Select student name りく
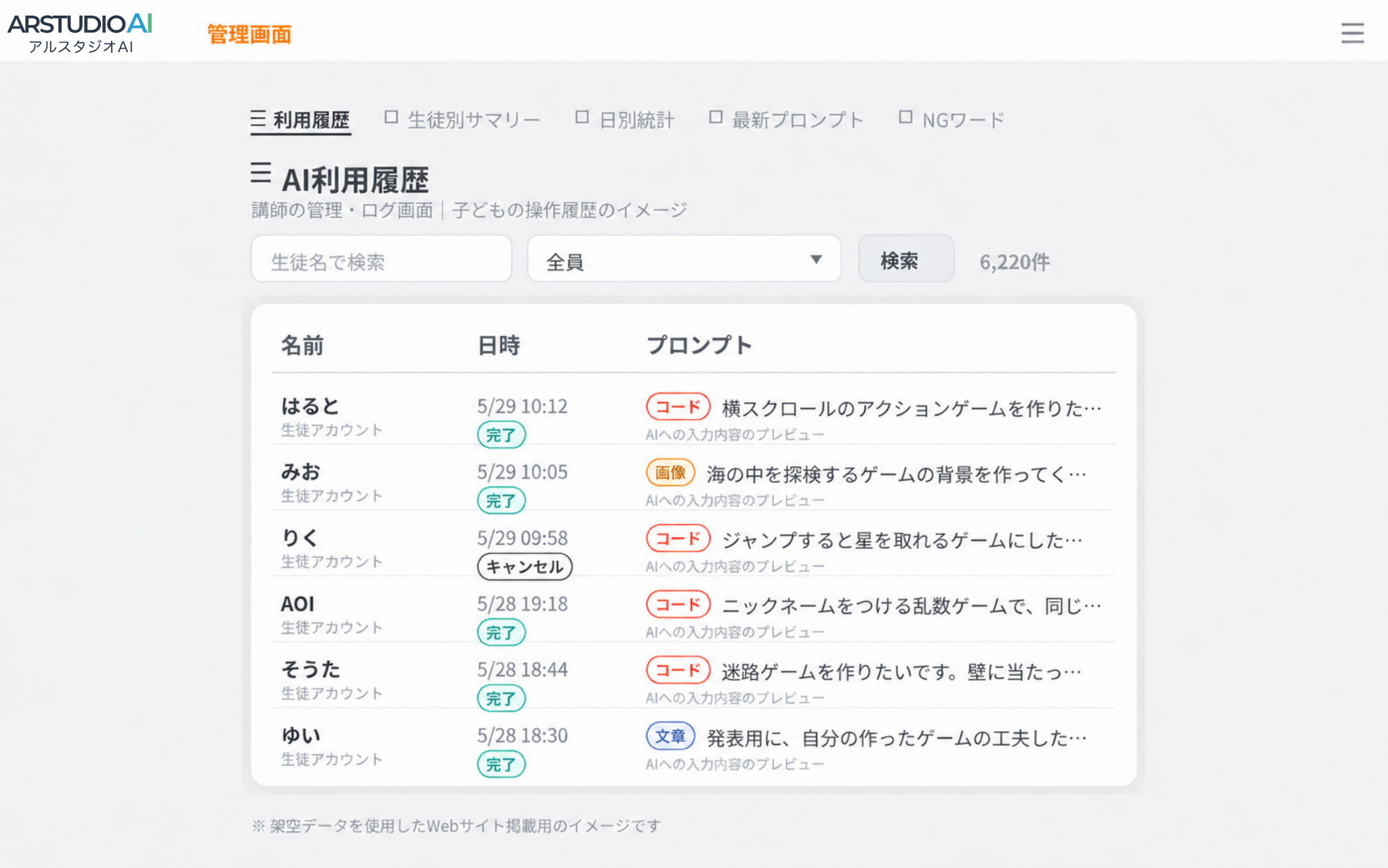The height and width of the screenshot is (868, 1388). pyautogui.click(x=300, y=537)
